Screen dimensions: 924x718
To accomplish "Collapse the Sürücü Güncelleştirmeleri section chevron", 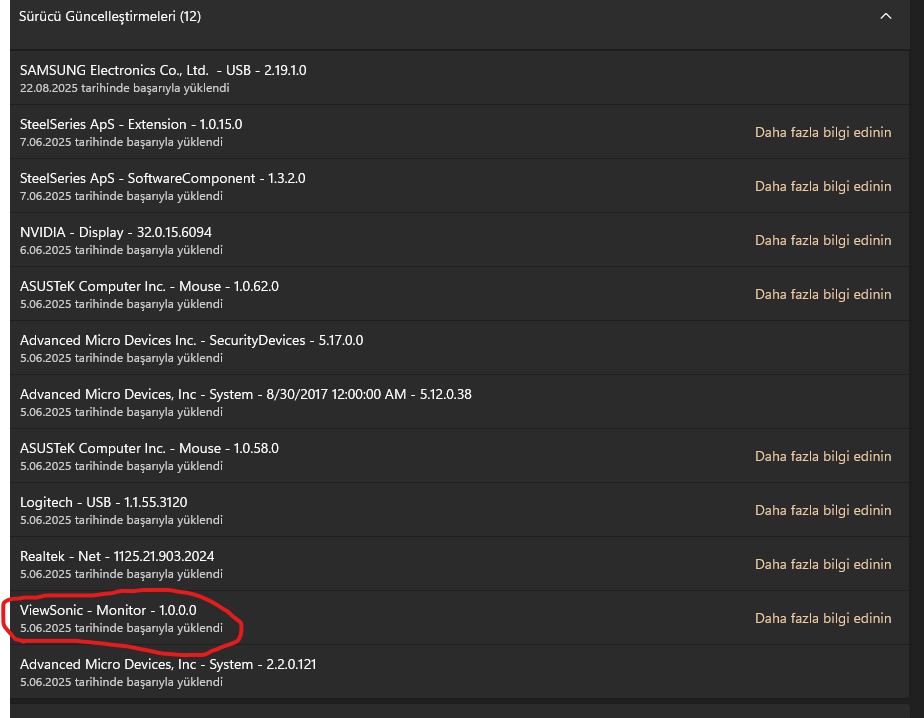I will pos(886,17).
